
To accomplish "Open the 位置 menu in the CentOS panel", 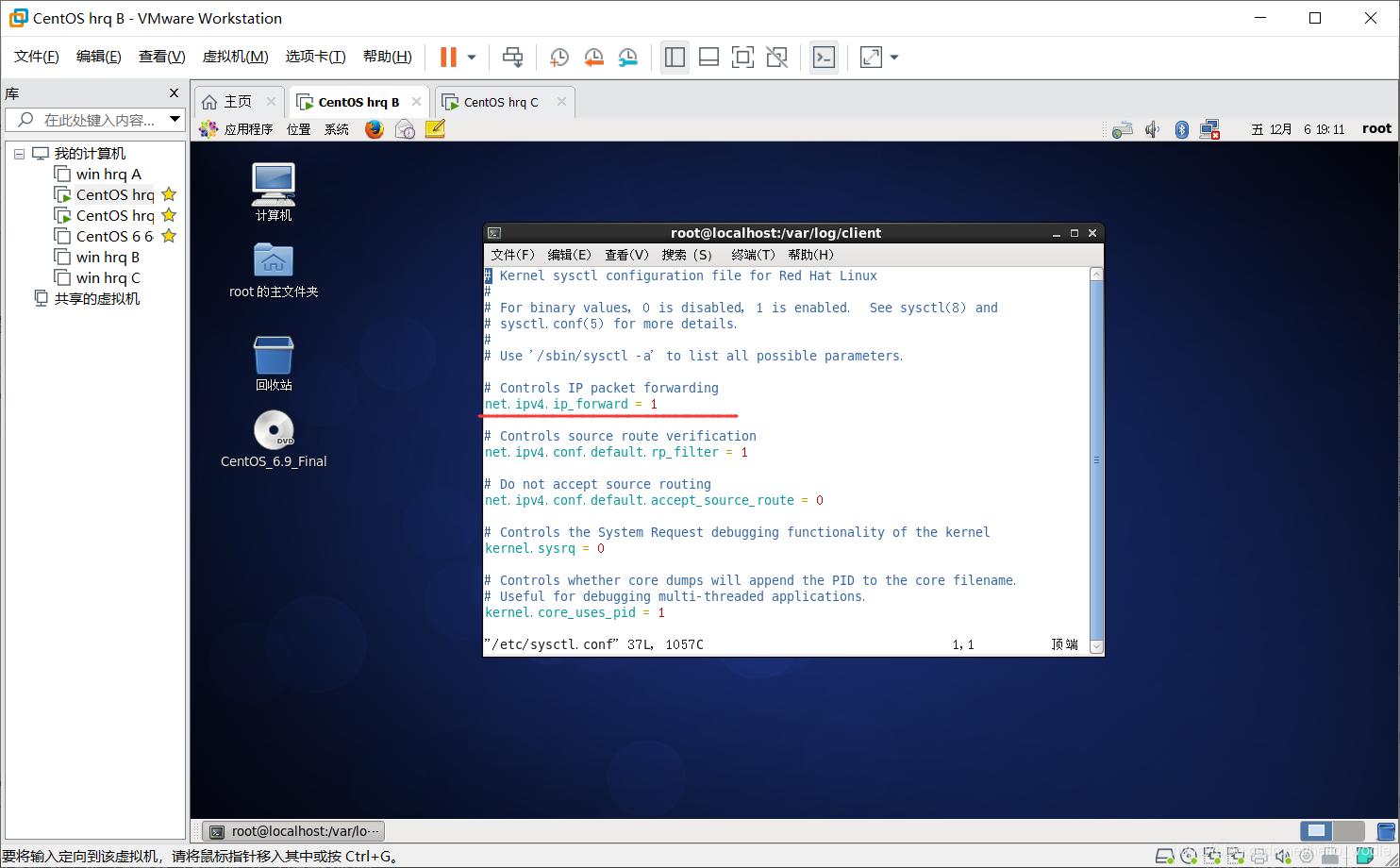I will 299,129.
